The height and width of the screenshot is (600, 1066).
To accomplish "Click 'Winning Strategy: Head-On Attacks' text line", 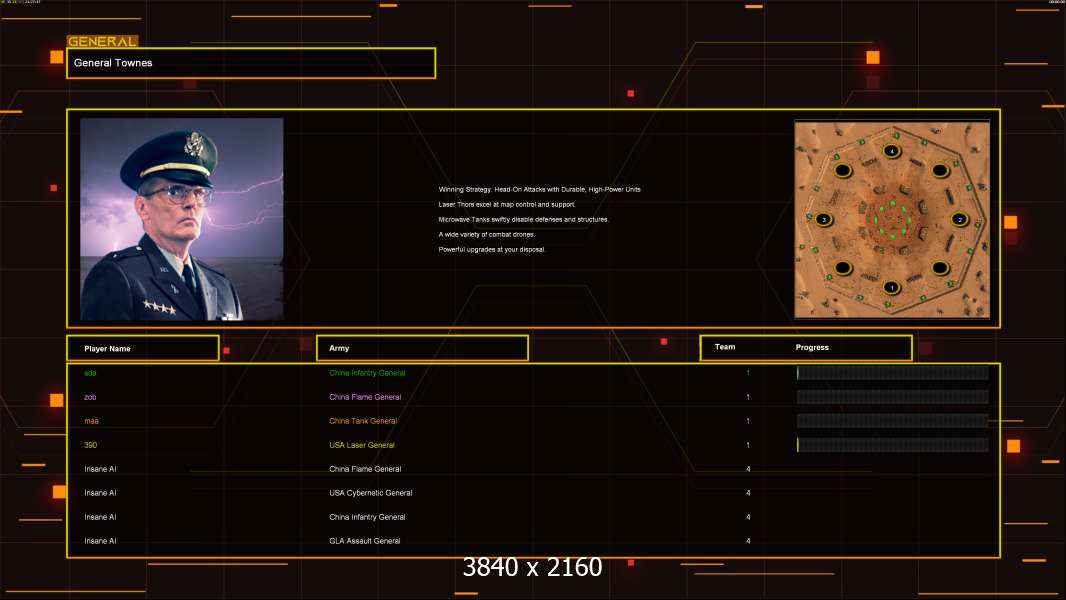I will [x=539, y=190].
